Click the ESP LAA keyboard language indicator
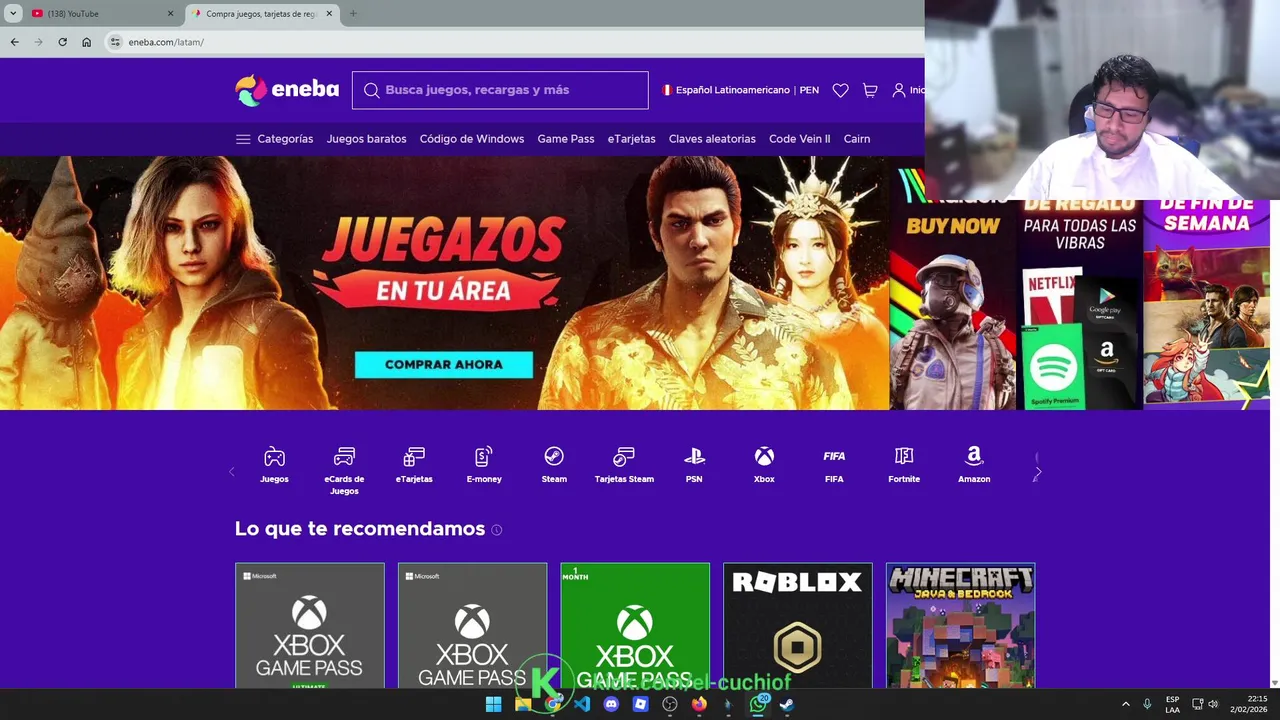This screenshot has height=720, width=1280. (1172, 704)
